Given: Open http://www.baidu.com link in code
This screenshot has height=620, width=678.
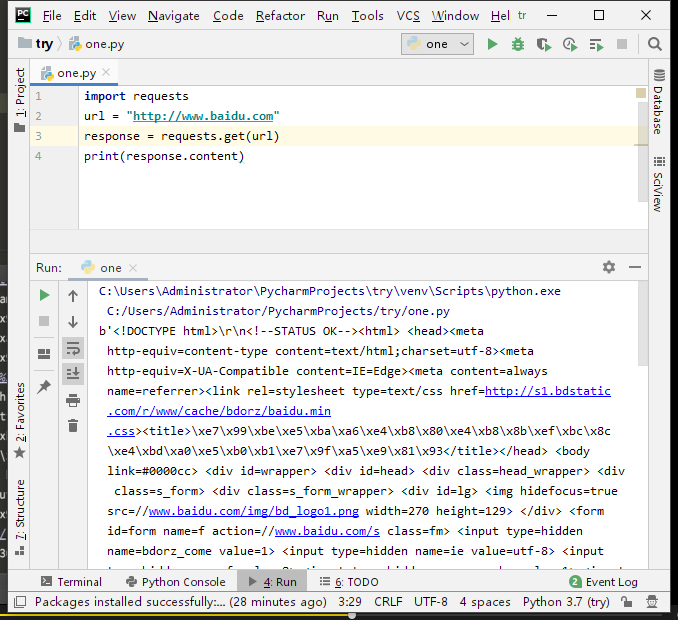Looking at the screenshot, I should point(203,116).
